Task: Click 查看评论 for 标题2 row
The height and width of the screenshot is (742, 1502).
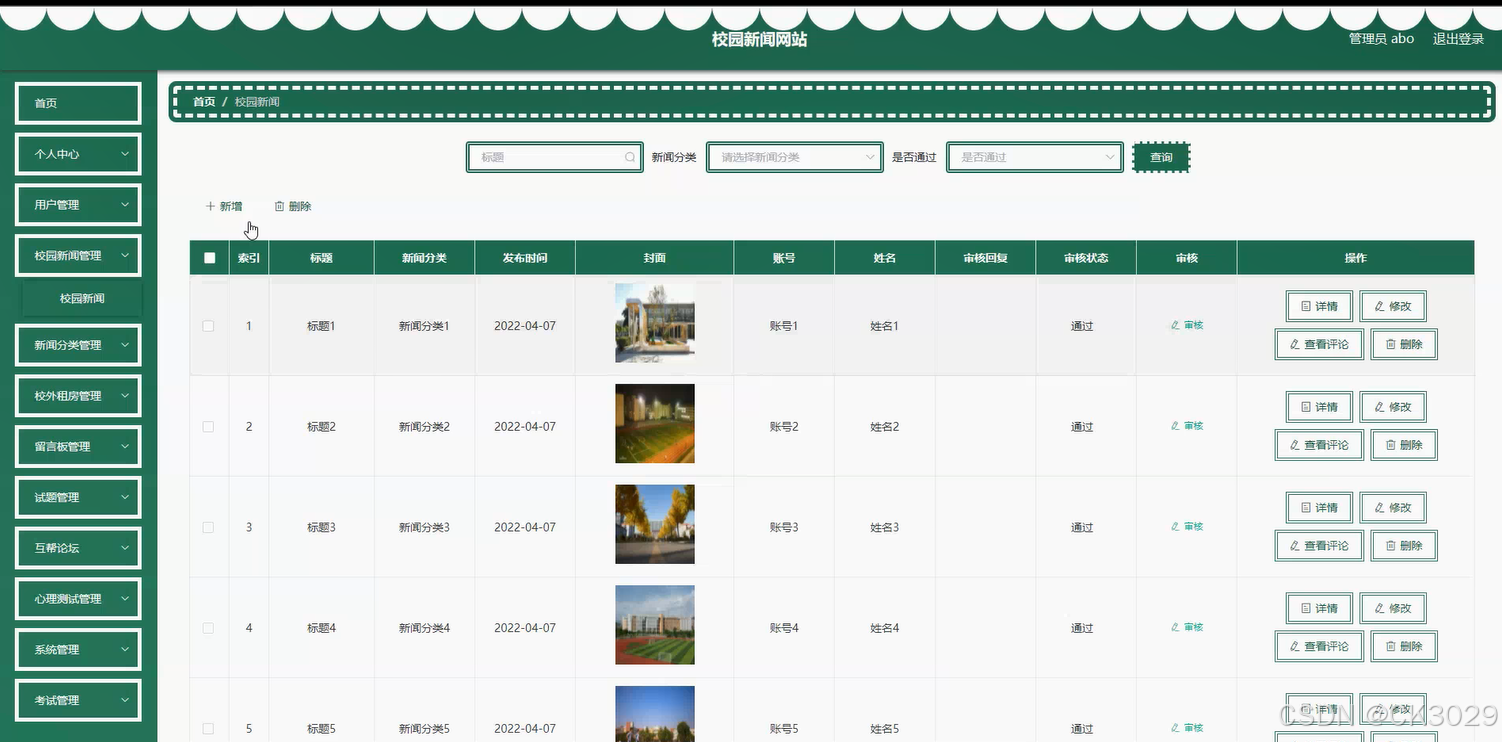Action: point(1319,445)
